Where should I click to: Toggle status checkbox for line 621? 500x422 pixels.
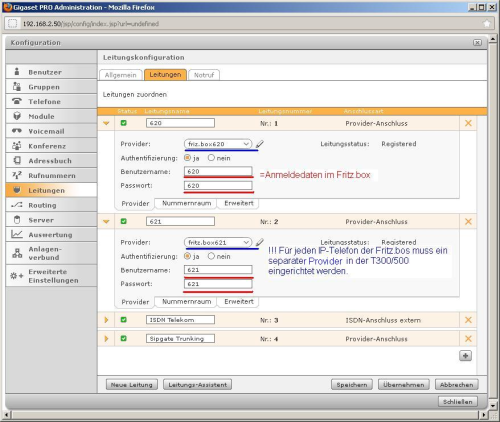[124, 221]
